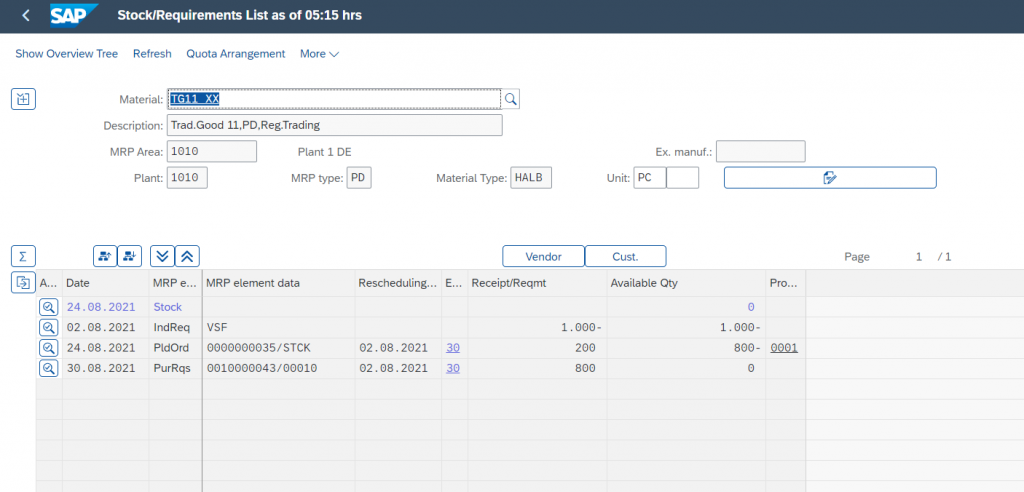This screenshot has width=1024, height=492.
Task: Expand all rows with double-down arrows
Action: point(163,256)
